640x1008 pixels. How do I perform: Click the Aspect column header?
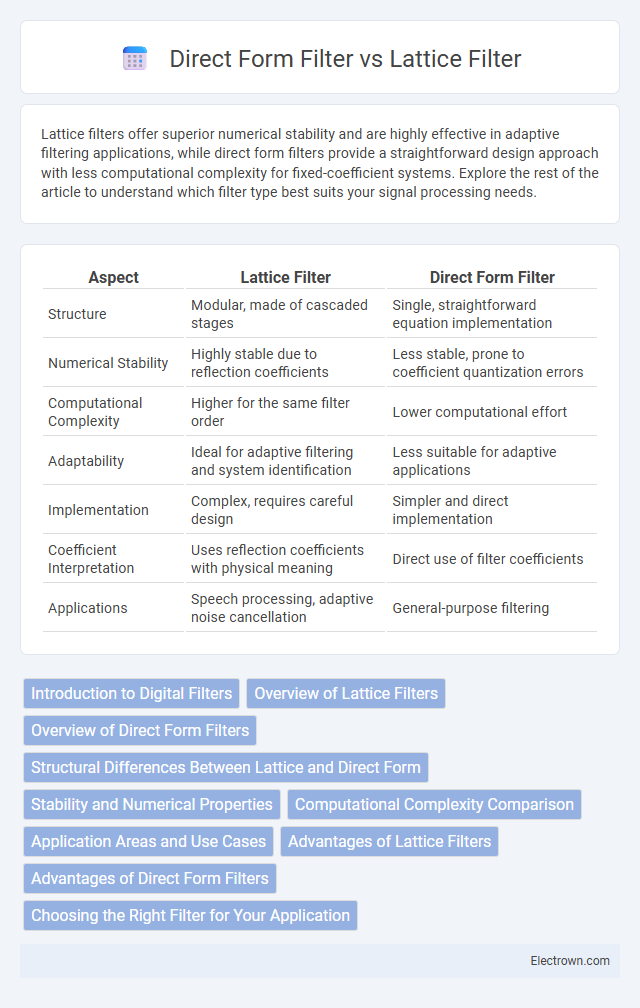(x=114, y=277)
